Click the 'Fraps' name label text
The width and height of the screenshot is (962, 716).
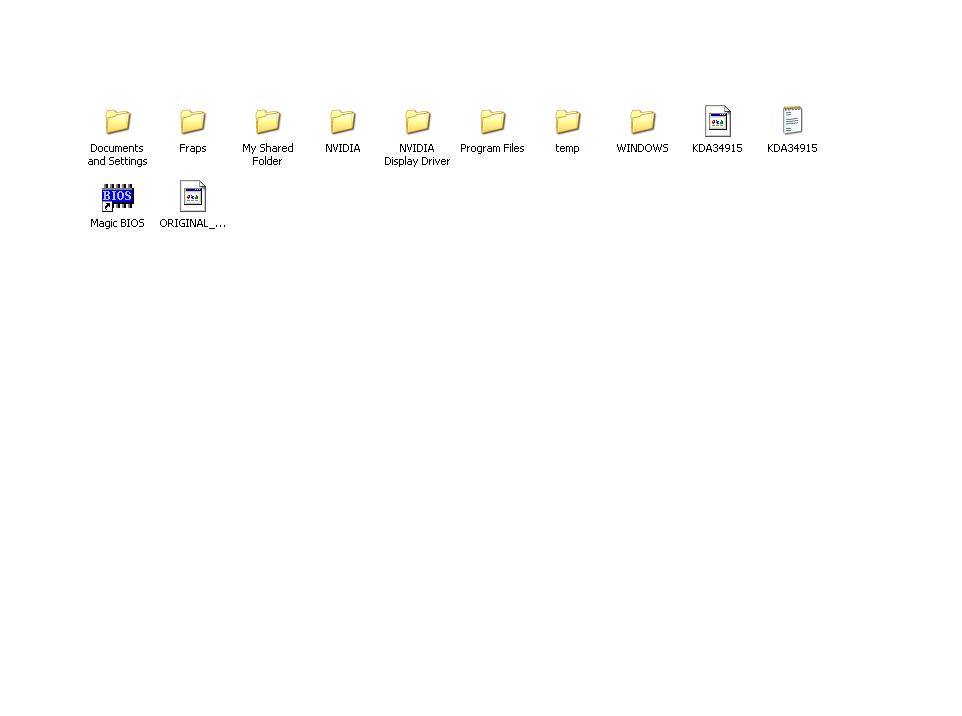pos(192,149)
